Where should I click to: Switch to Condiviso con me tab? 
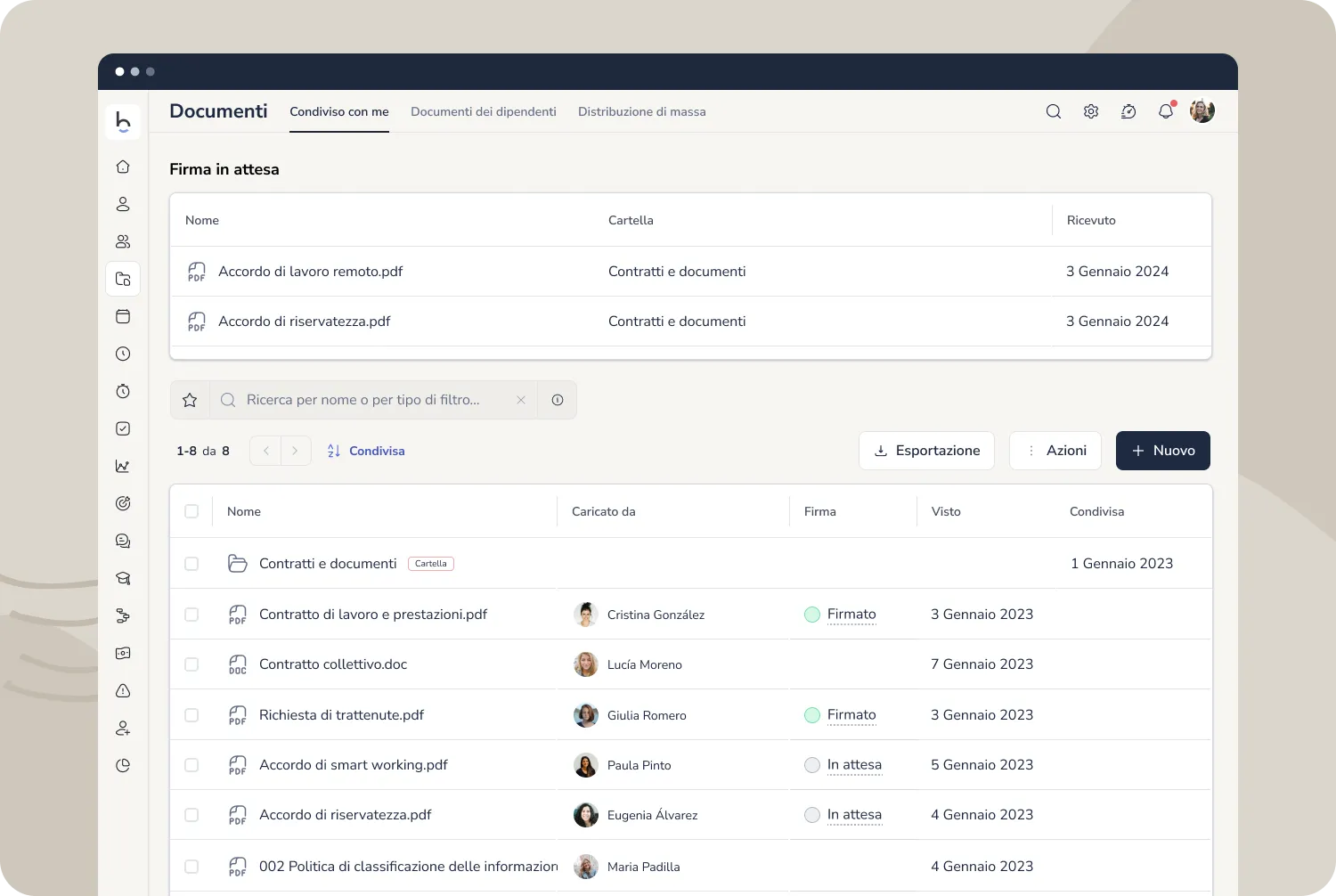tap(339, 111)
